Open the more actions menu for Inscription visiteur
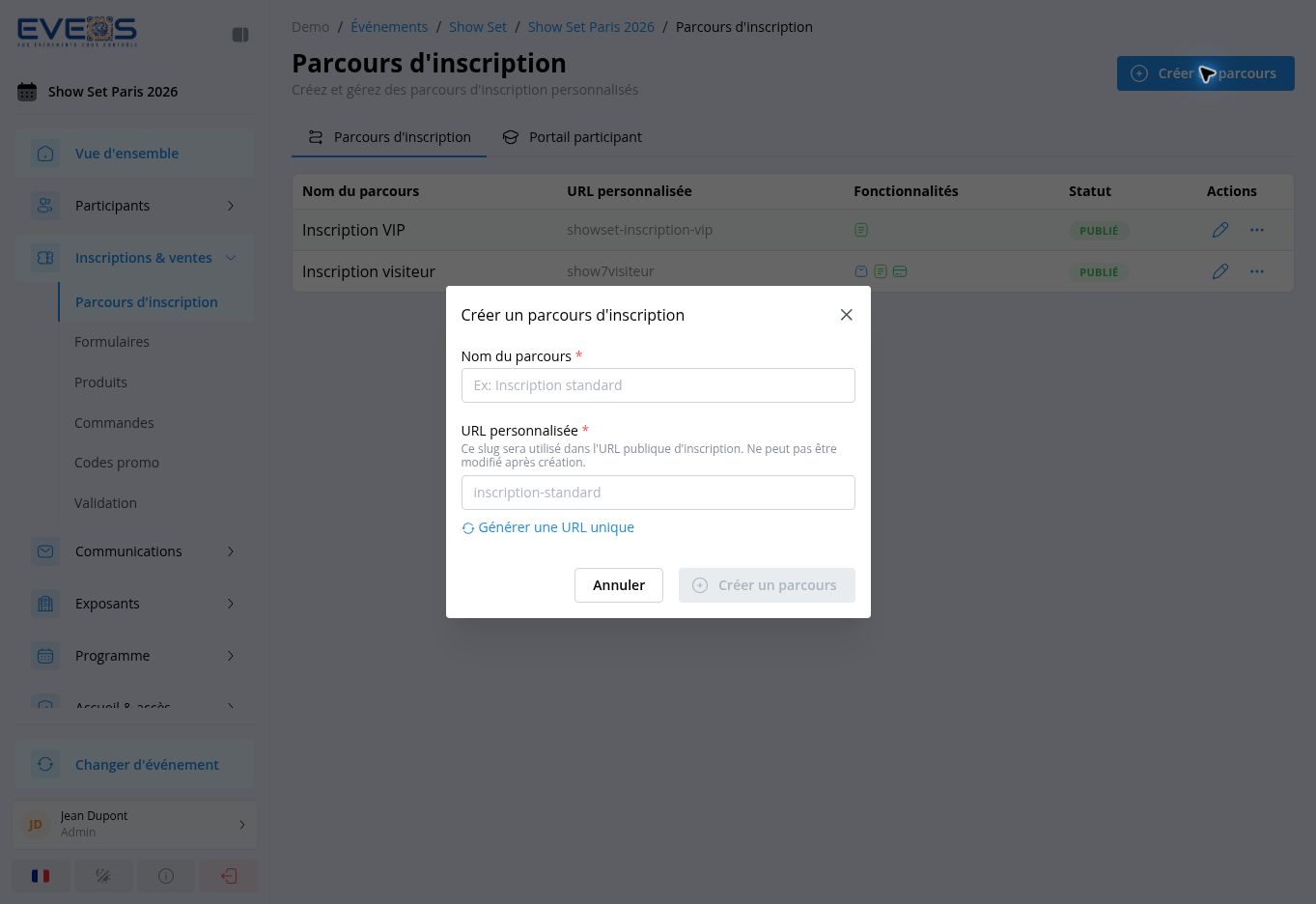 click(x=1257, y=271)
